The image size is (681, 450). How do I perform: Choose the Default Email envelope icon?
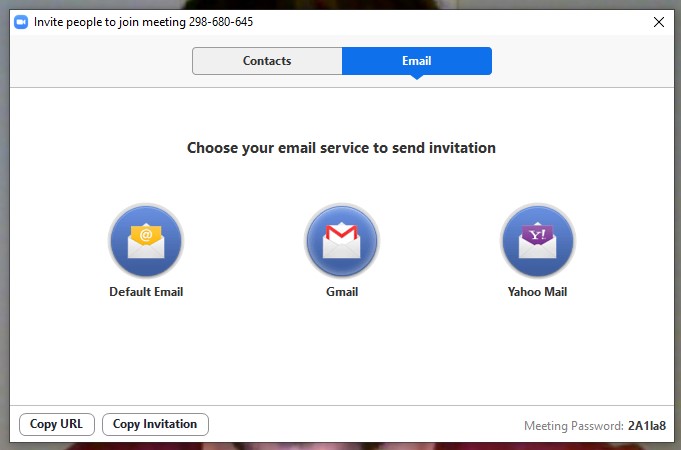coord(146,241)
